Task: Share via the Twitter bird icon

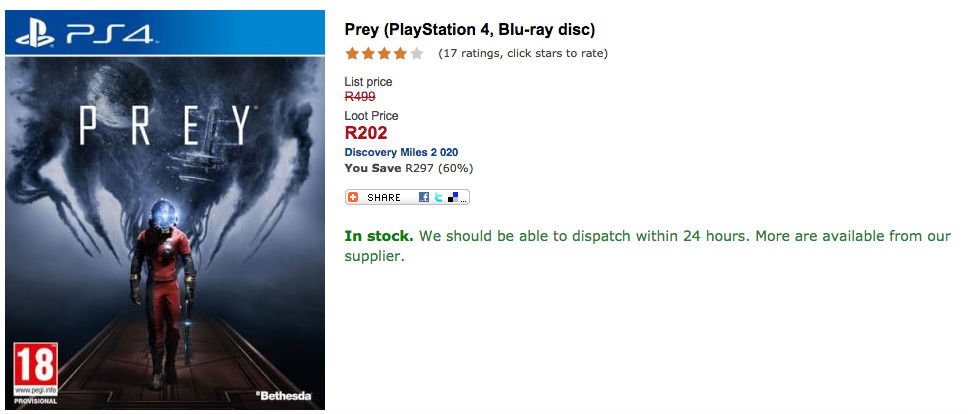Action: tap(439, 198)
